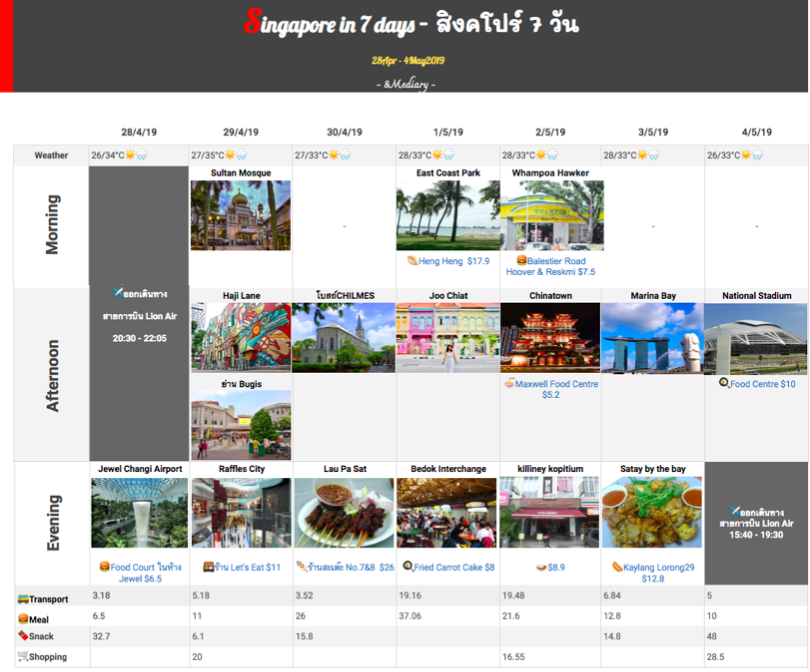Click the Evening row label
This screenshot has width=810, height=672.
[53, 523]
